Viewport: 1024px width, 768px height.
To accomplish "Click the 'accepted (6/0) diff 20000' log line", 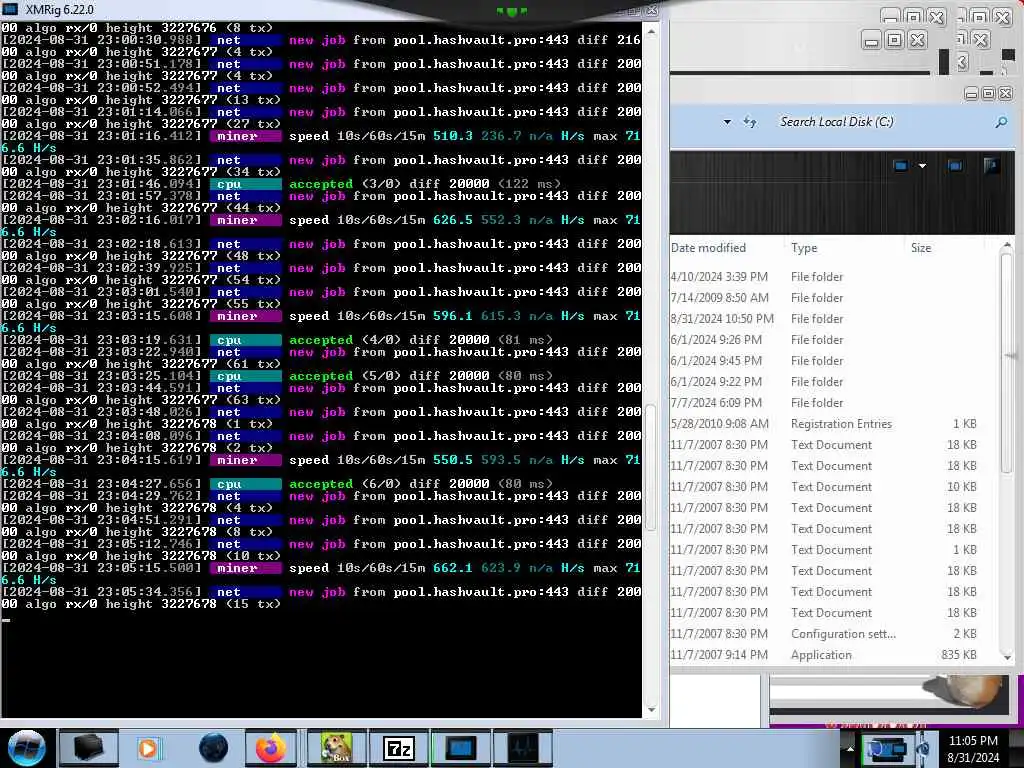I will click(278, 484).
